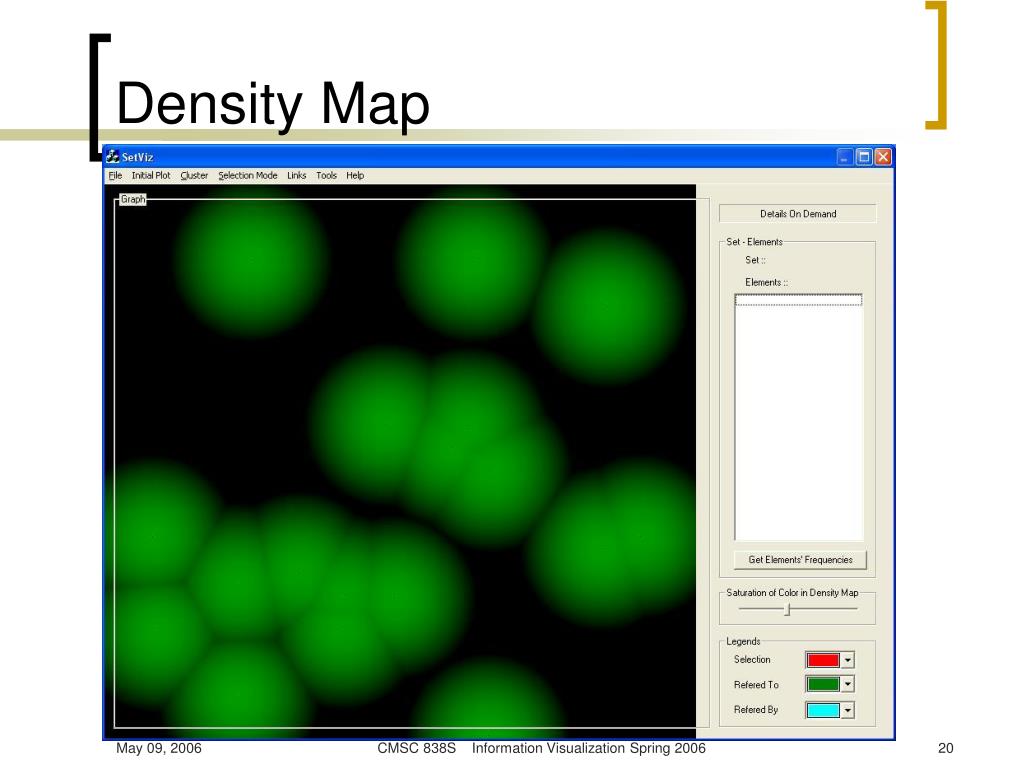The image size is (1024, 768).
Task: Click the 'Selection' legend label
Action: [x=752, y=660]
